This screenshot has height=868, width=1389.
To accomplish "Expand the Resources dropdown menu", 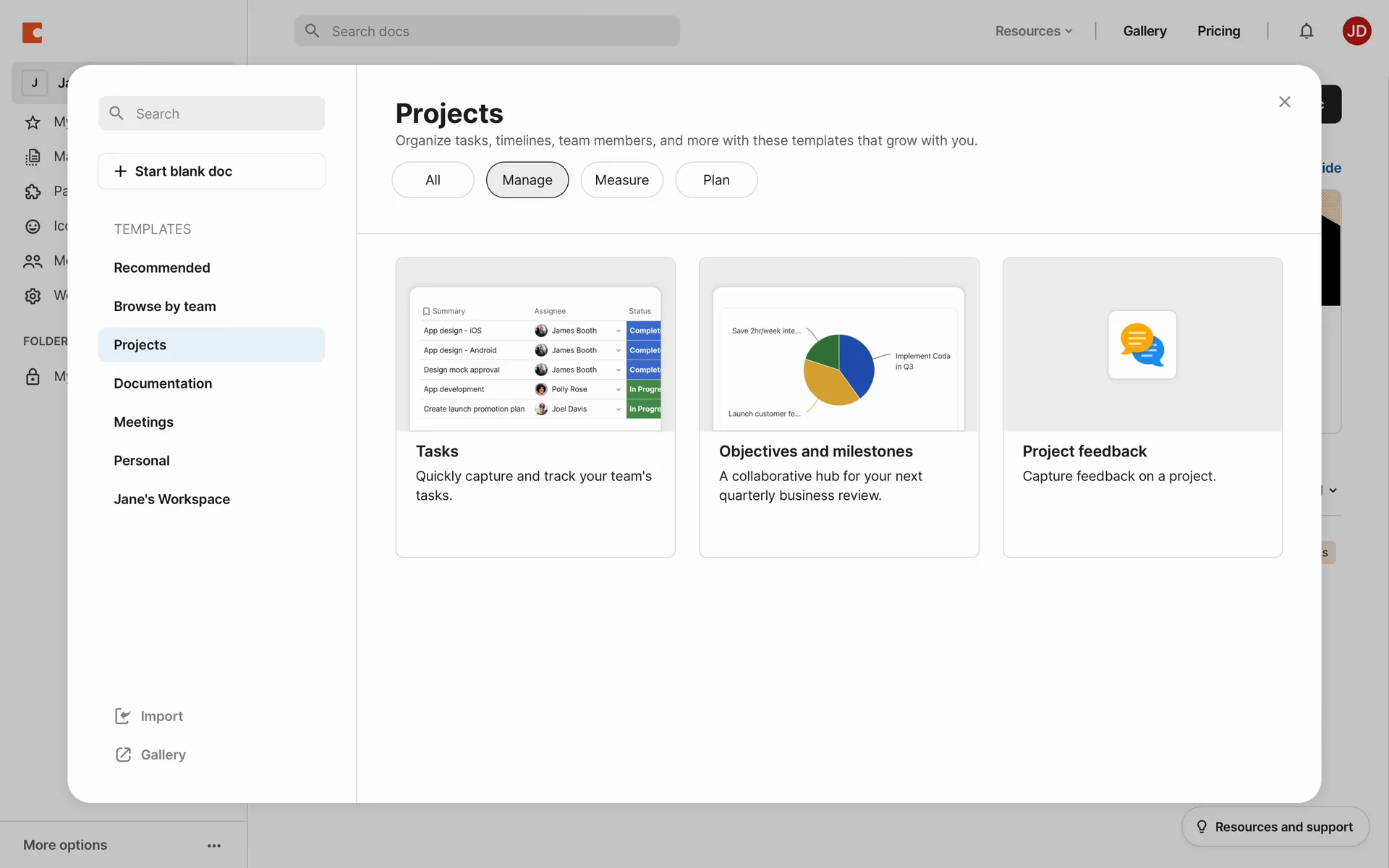I will (x=1034, y=31).
